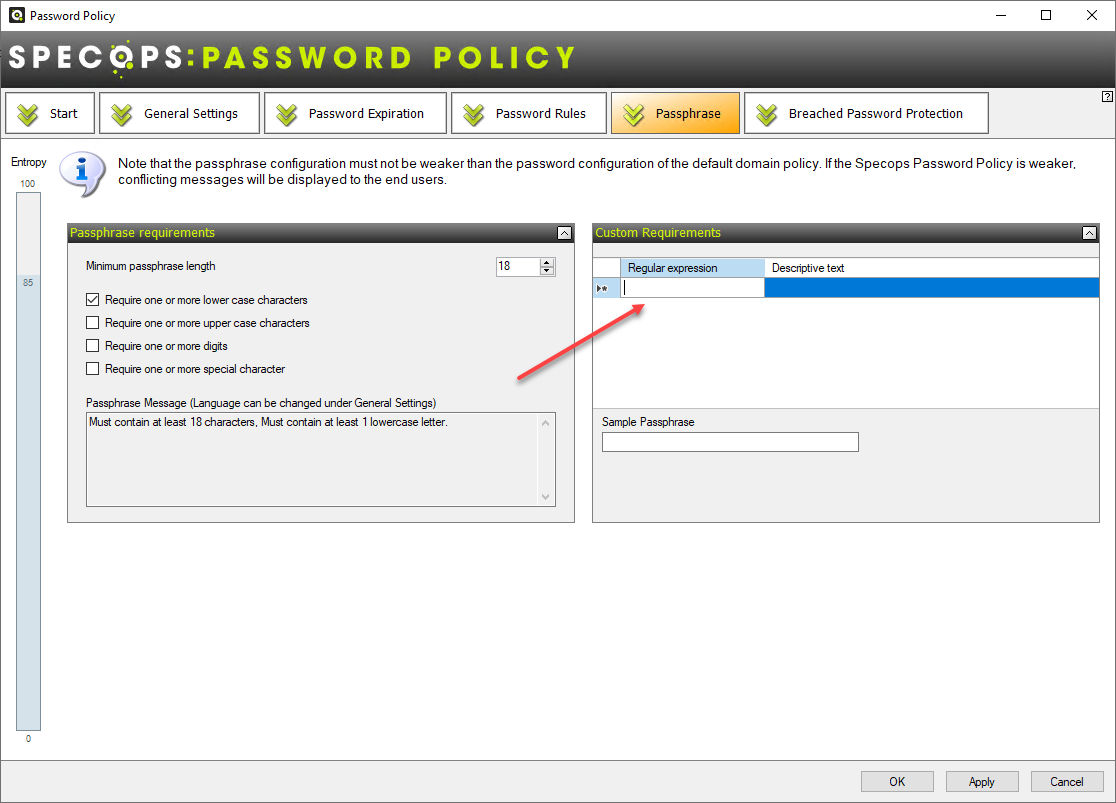This screenshot has width=1116, height=803.
Task: Click the info speech bubble icon
Action: point(82,172)
